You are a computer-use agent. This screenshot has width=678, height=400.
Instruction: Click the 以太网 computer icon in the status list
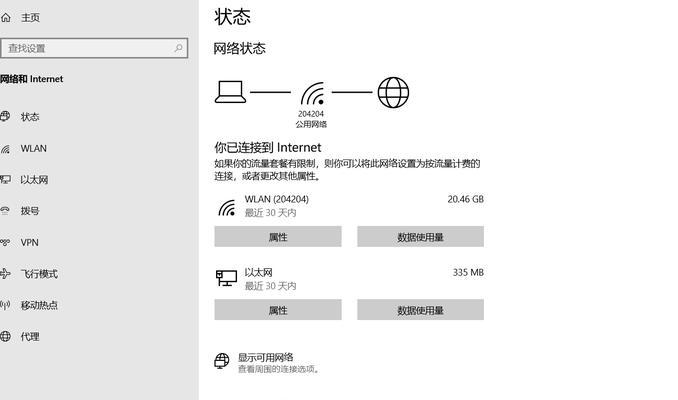(226, 278)
